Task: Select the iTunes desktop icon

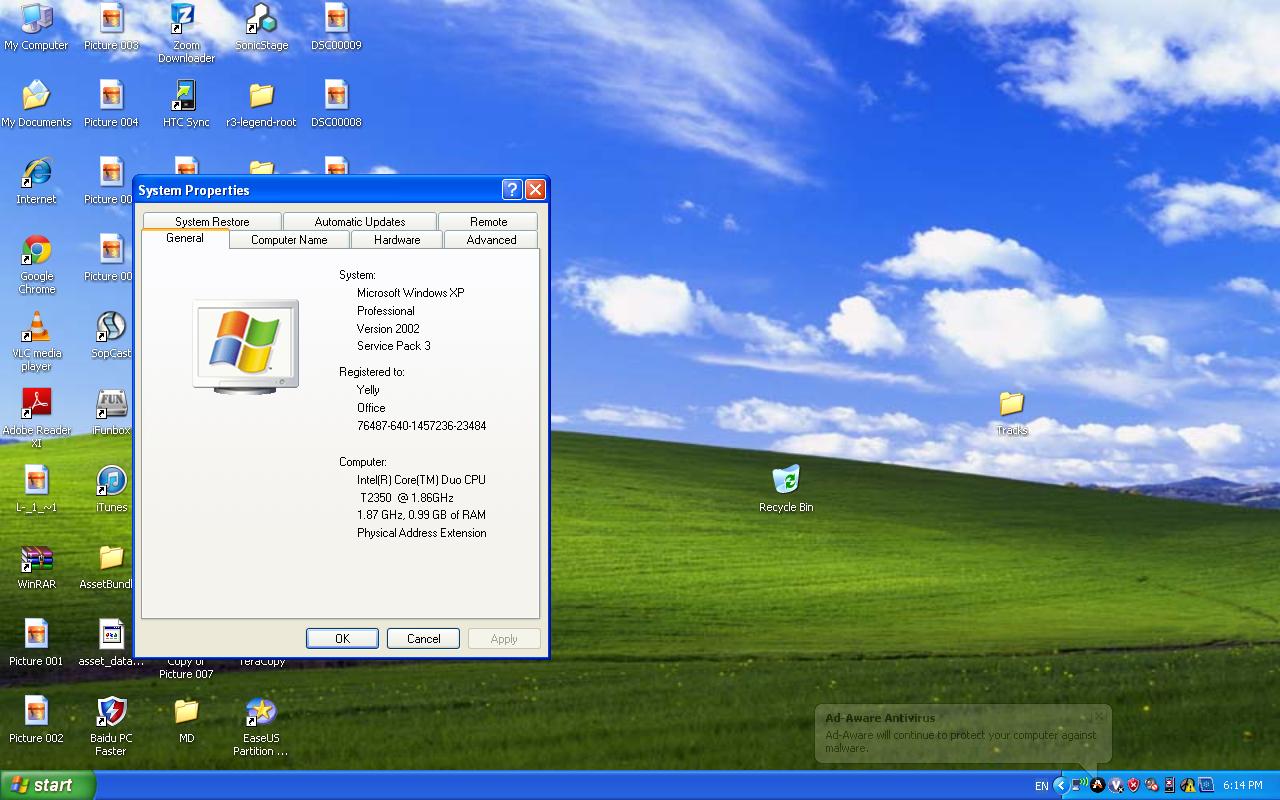Action: pos(111,489)
